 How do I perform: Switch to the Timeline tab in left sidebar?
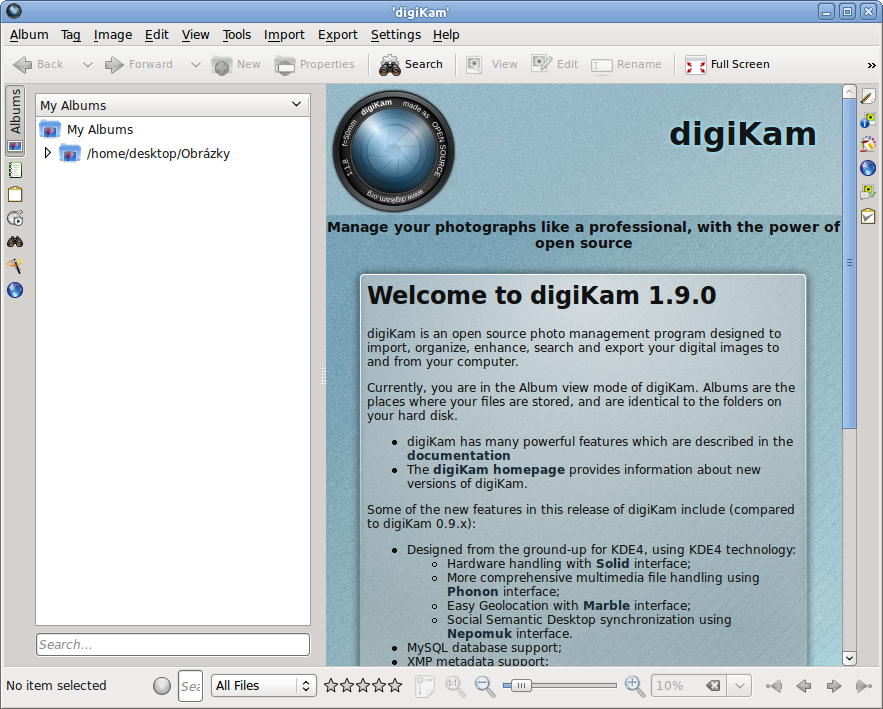tap(15, 218)
